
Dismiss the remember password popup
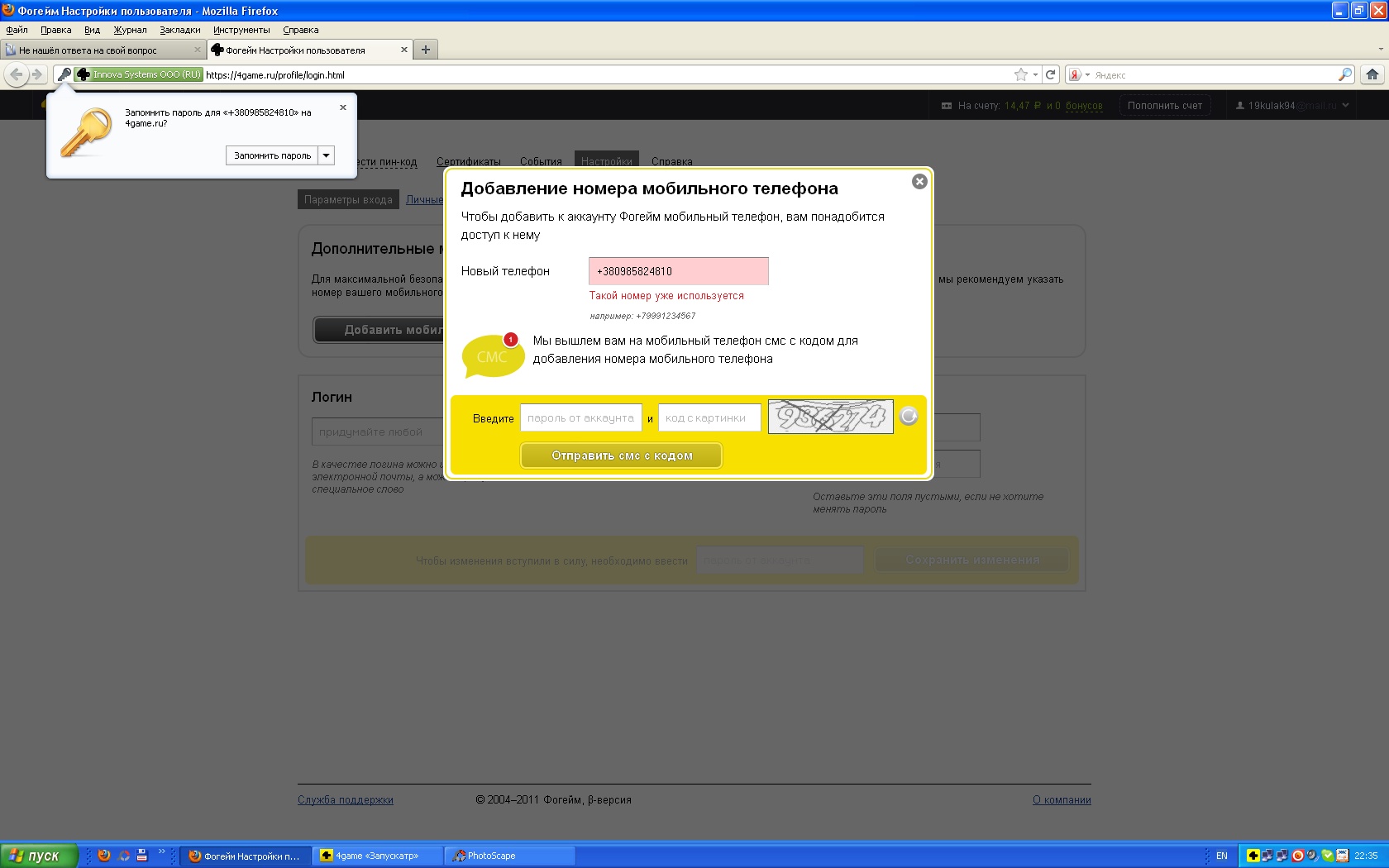[x=343, y=107]
